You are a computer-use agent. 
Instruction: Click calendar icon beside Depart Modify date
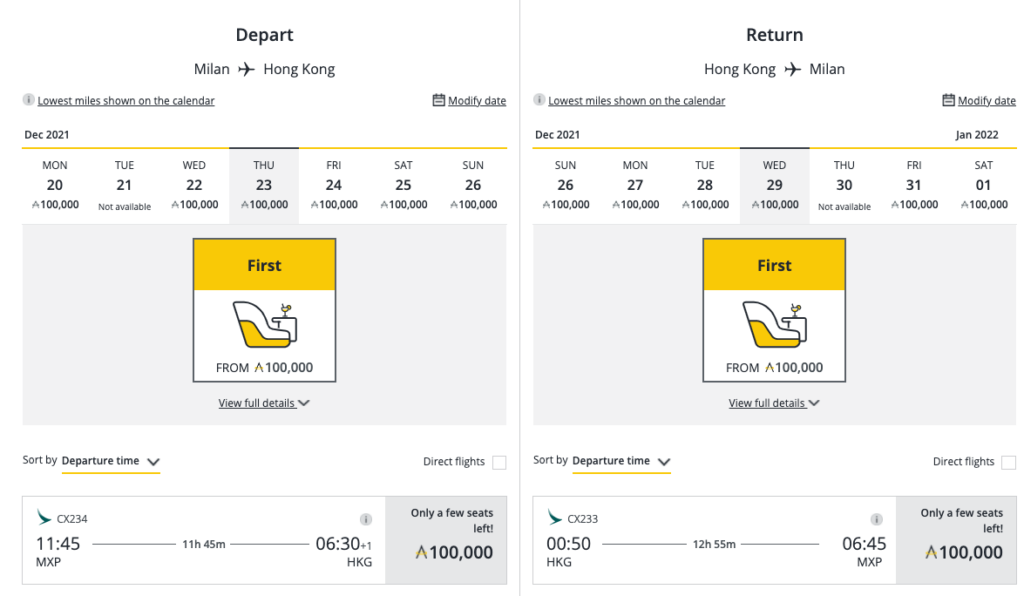438,100
